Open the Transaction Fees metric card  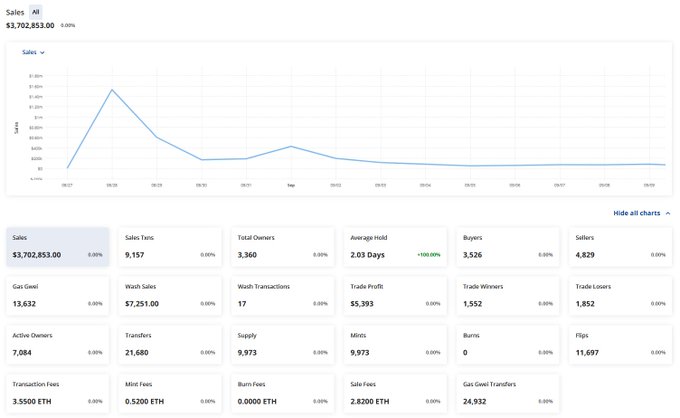[57, 394]
